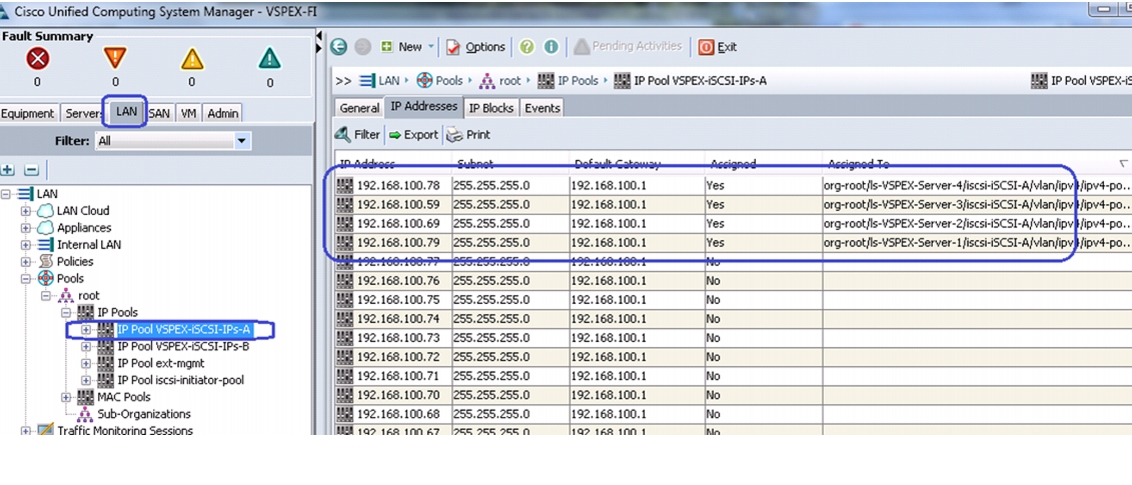1132x485 pixels.
Task: Click the Filter funnel icon above table
Action: point(344,135)
